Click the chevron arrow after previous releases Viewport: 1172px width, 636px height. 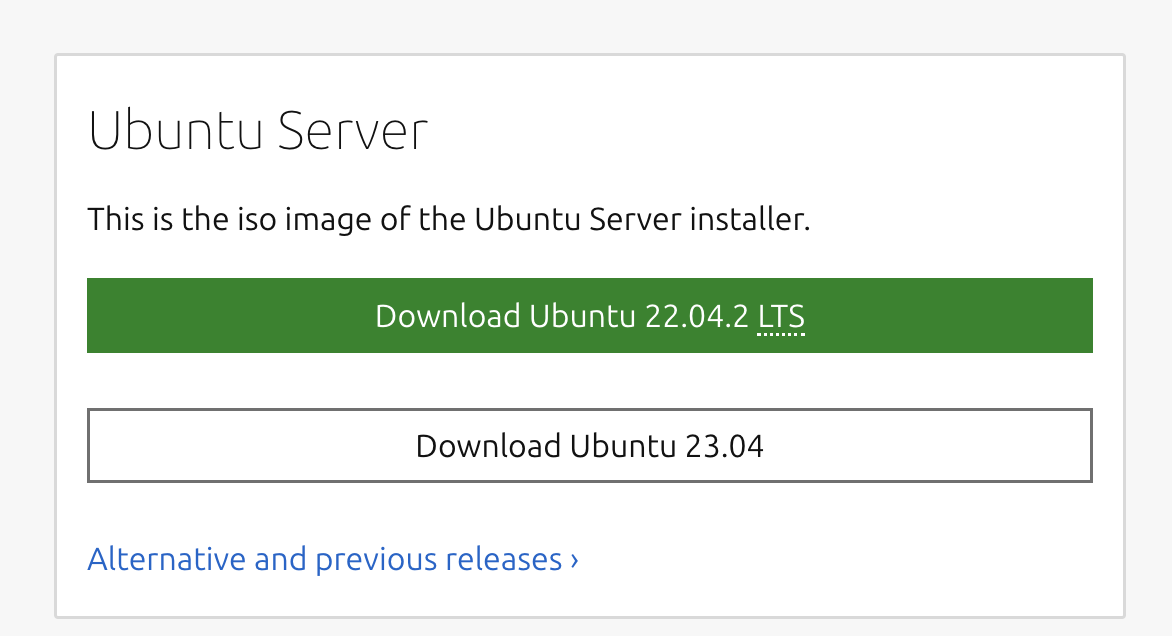pos(575,560)
